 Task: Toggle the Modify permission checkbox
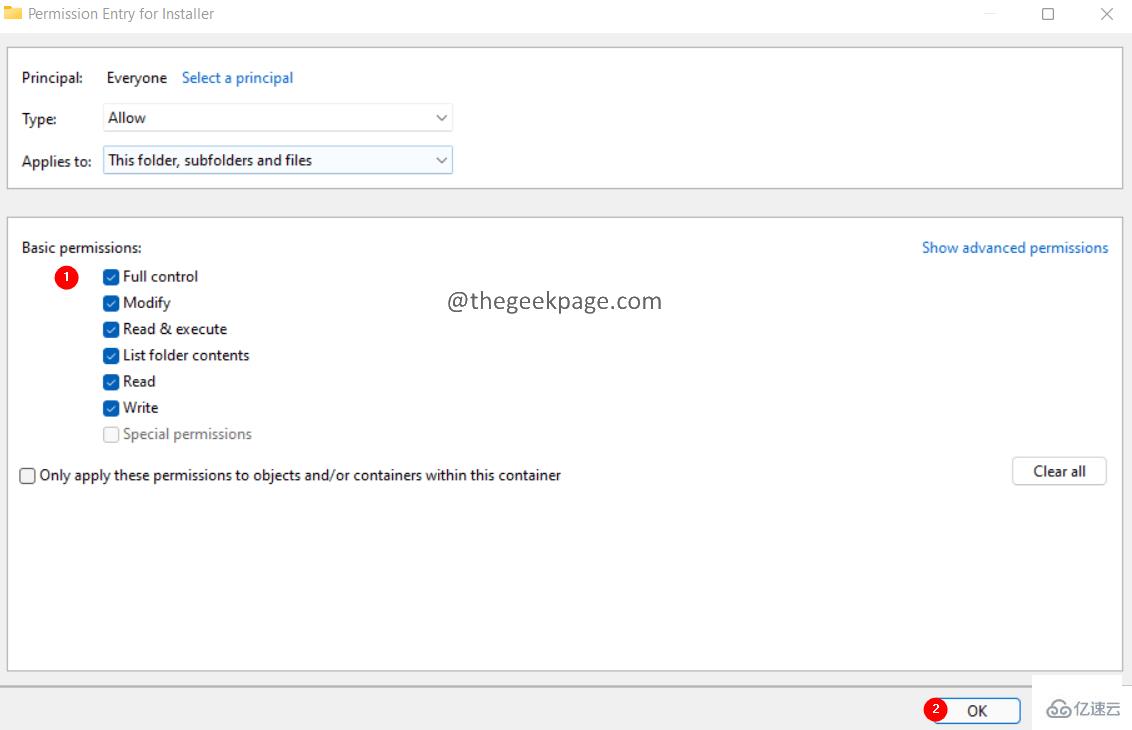(111, 303)
